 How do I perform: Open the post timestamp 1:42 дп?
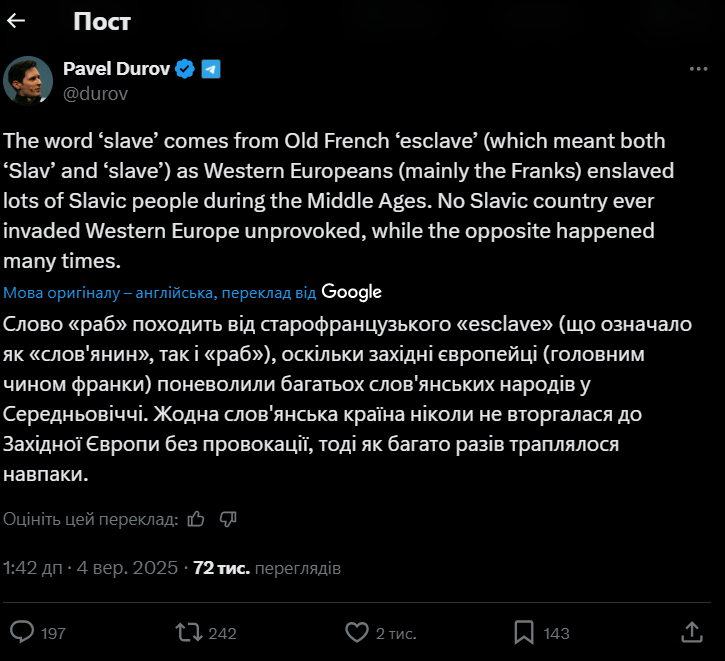point(35,568)
